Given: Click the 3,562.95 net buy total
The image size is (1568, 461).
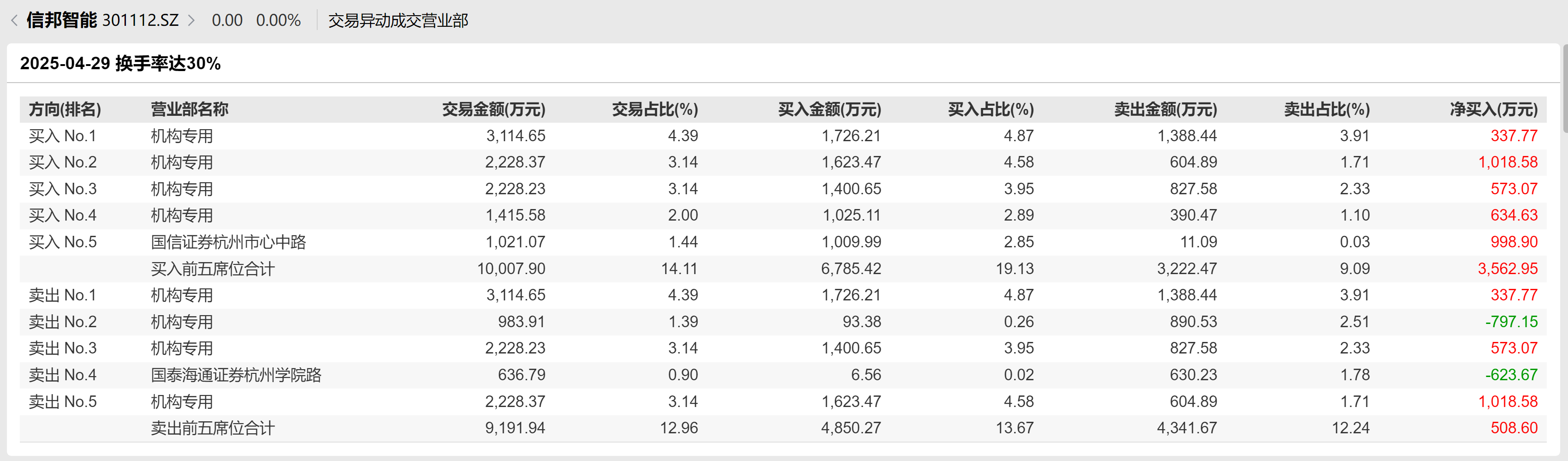Looking at the screenshot, I should (1507, 269).
